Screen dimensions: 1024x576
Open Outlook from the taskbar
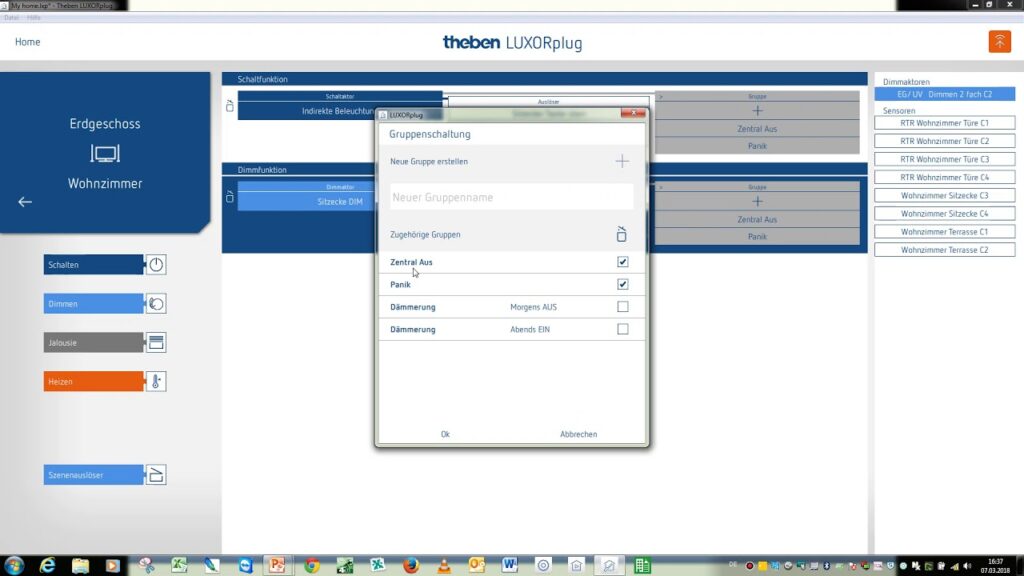477,565
